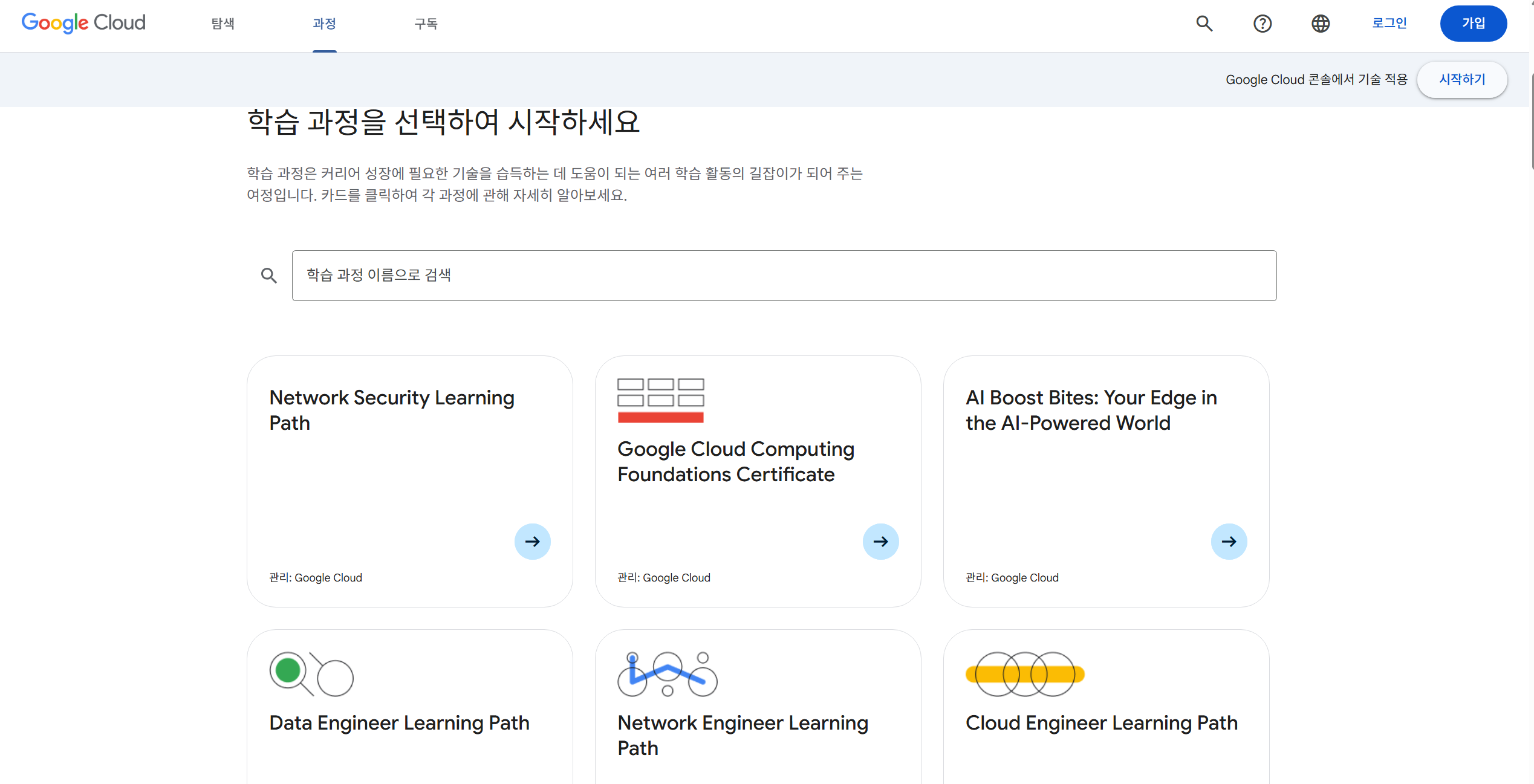Click the red firewall illustration icon
The height and width of the screenshot is (784, 1534).
click(x=660, y=400)
